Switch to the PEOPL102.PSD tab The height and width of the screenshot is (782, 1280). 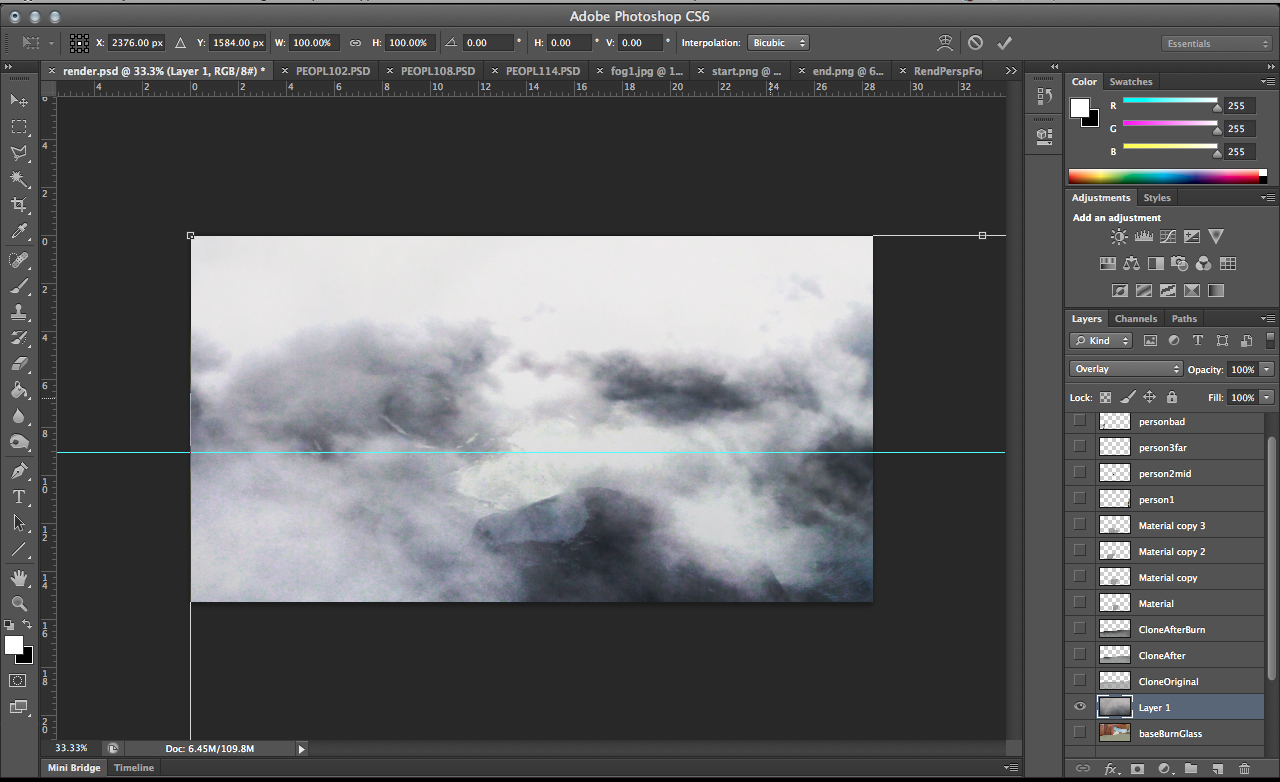click(x=333, y=71)
